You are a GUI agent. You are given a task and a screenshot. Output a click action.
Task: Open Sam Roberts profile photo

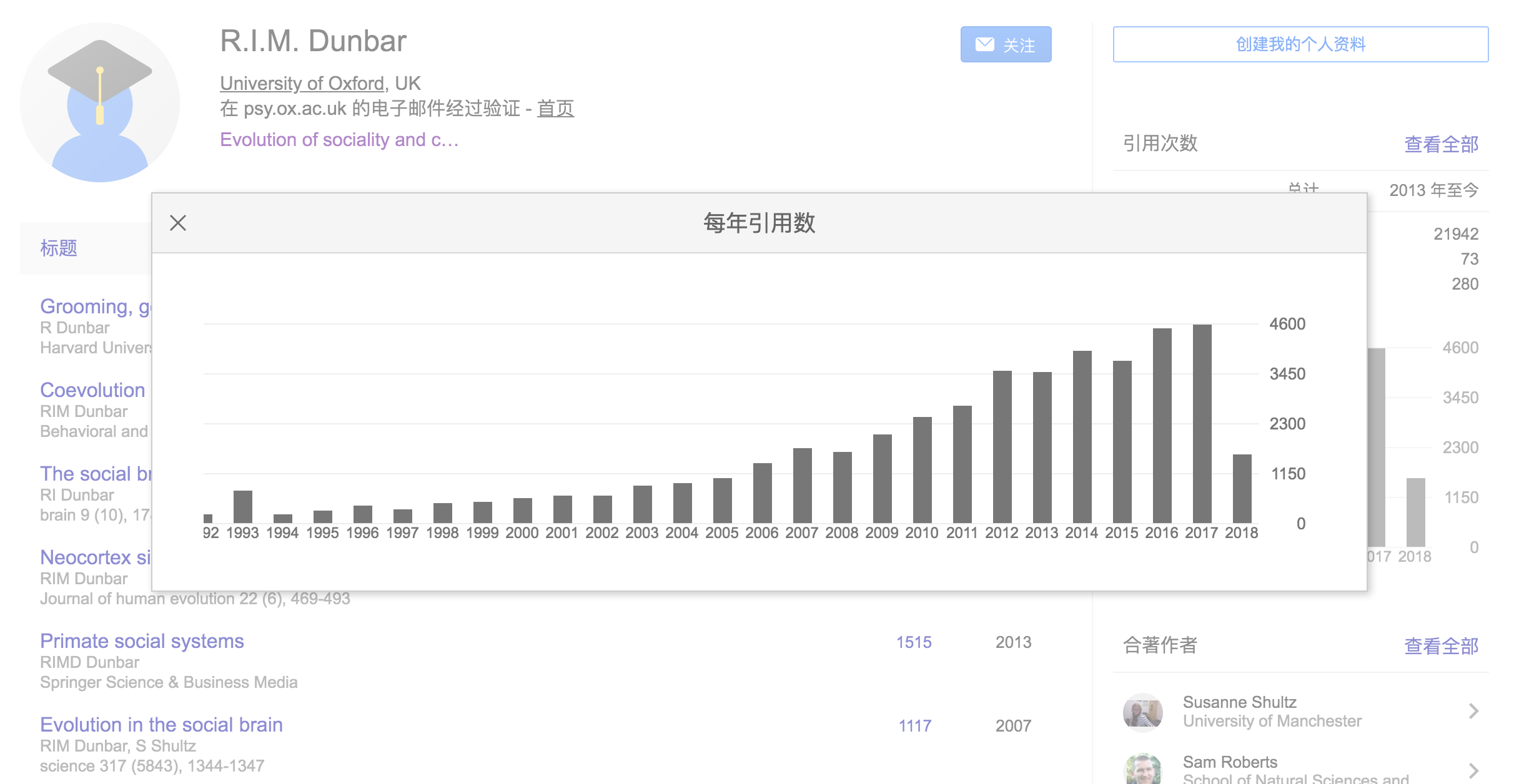click(x=1142, y=769)
